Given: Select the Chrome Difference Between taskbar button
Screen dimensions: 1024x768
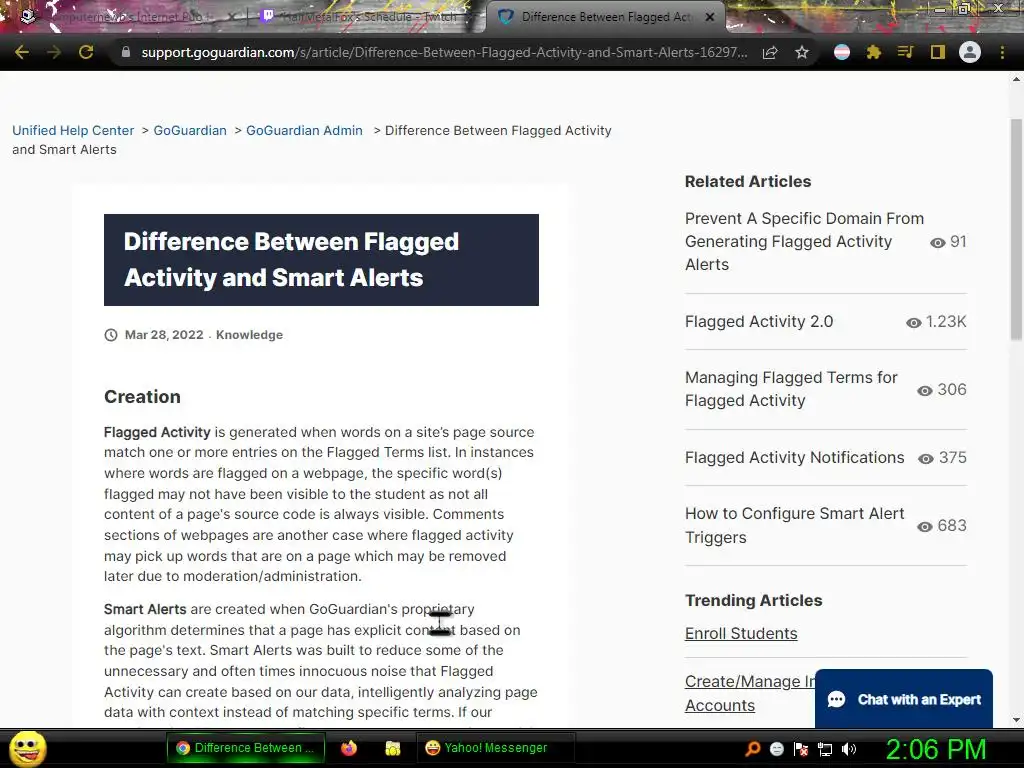Looking at the screenshot, I should click(245, 748).
